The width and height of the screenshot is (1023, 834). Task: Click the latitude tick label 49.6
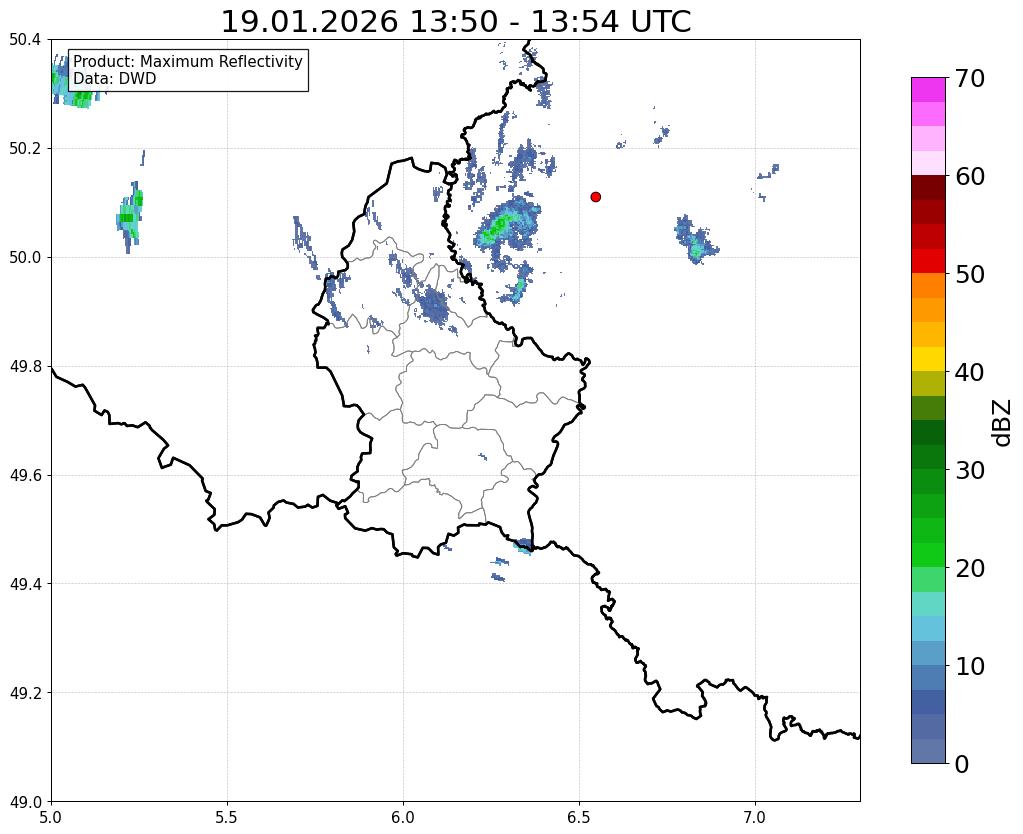(x=25, y=476)
